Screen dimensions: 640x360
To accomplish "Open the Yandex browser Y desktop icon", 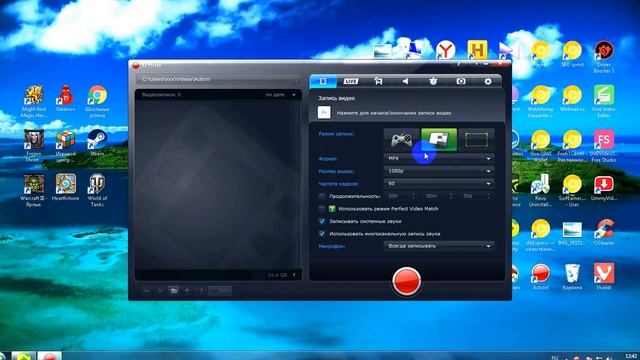I will [446, 50].
